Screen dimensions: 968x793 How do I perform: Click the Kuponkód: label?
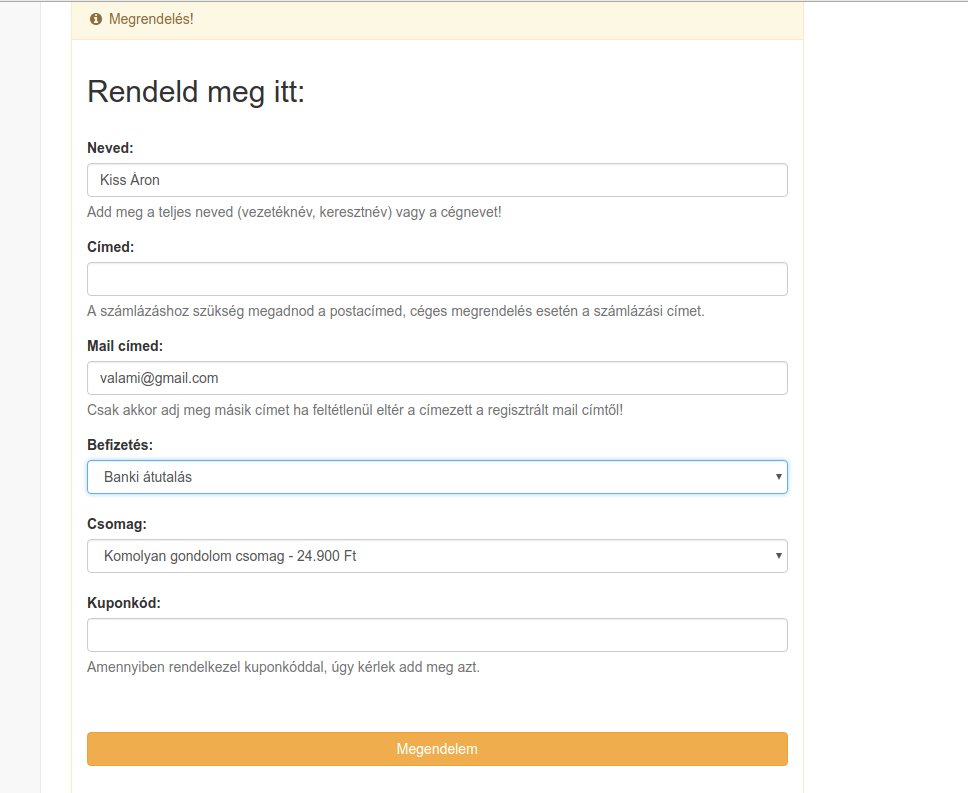click(x=123, y=603)
